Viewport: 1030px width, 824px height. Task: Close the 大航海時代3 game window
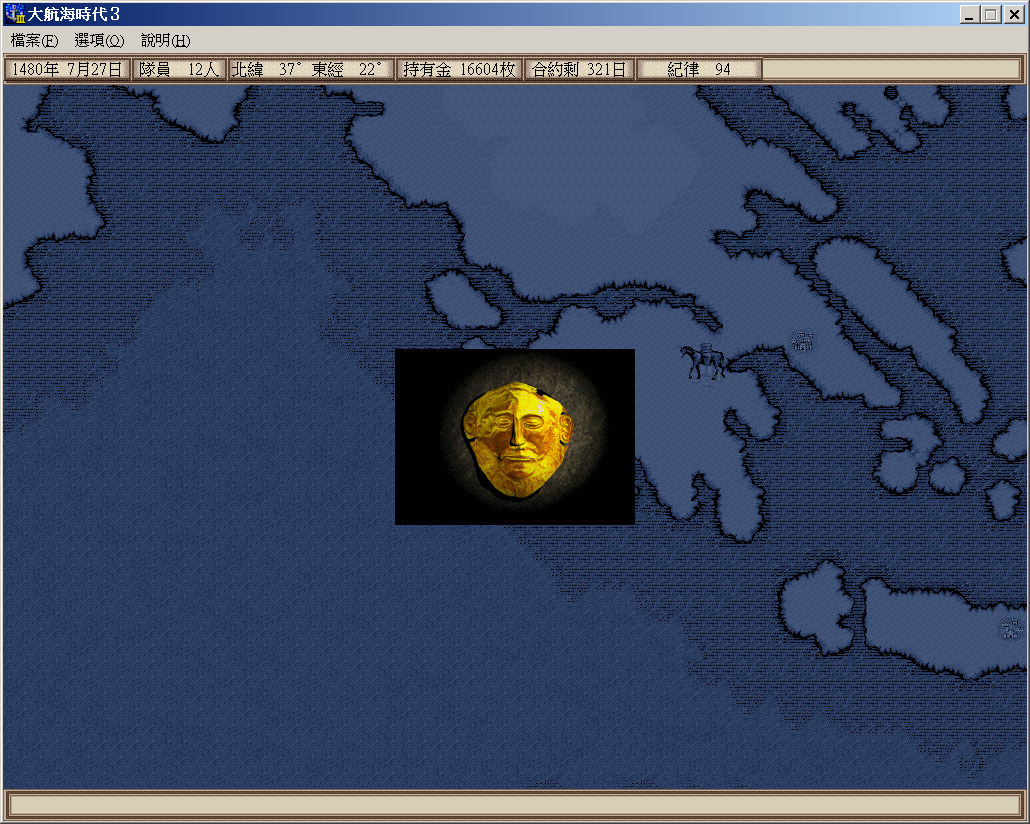[x=1012, y=15]
